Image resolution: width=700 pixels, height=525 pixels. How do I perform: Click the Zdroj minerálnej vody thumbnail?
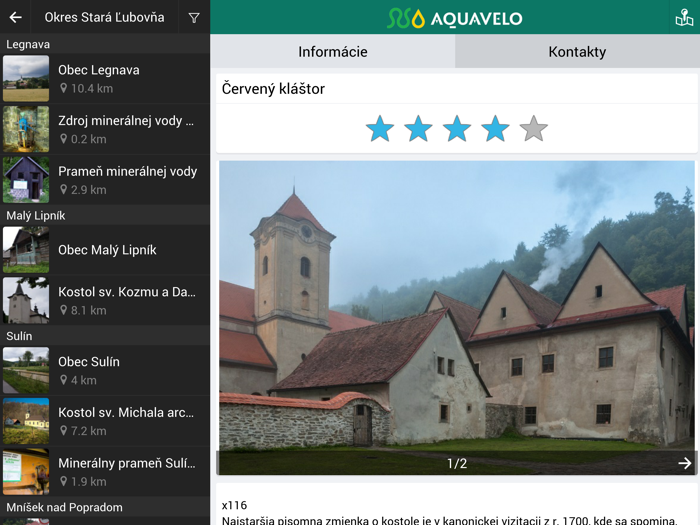pyautogui.click(x=26, y=129)
